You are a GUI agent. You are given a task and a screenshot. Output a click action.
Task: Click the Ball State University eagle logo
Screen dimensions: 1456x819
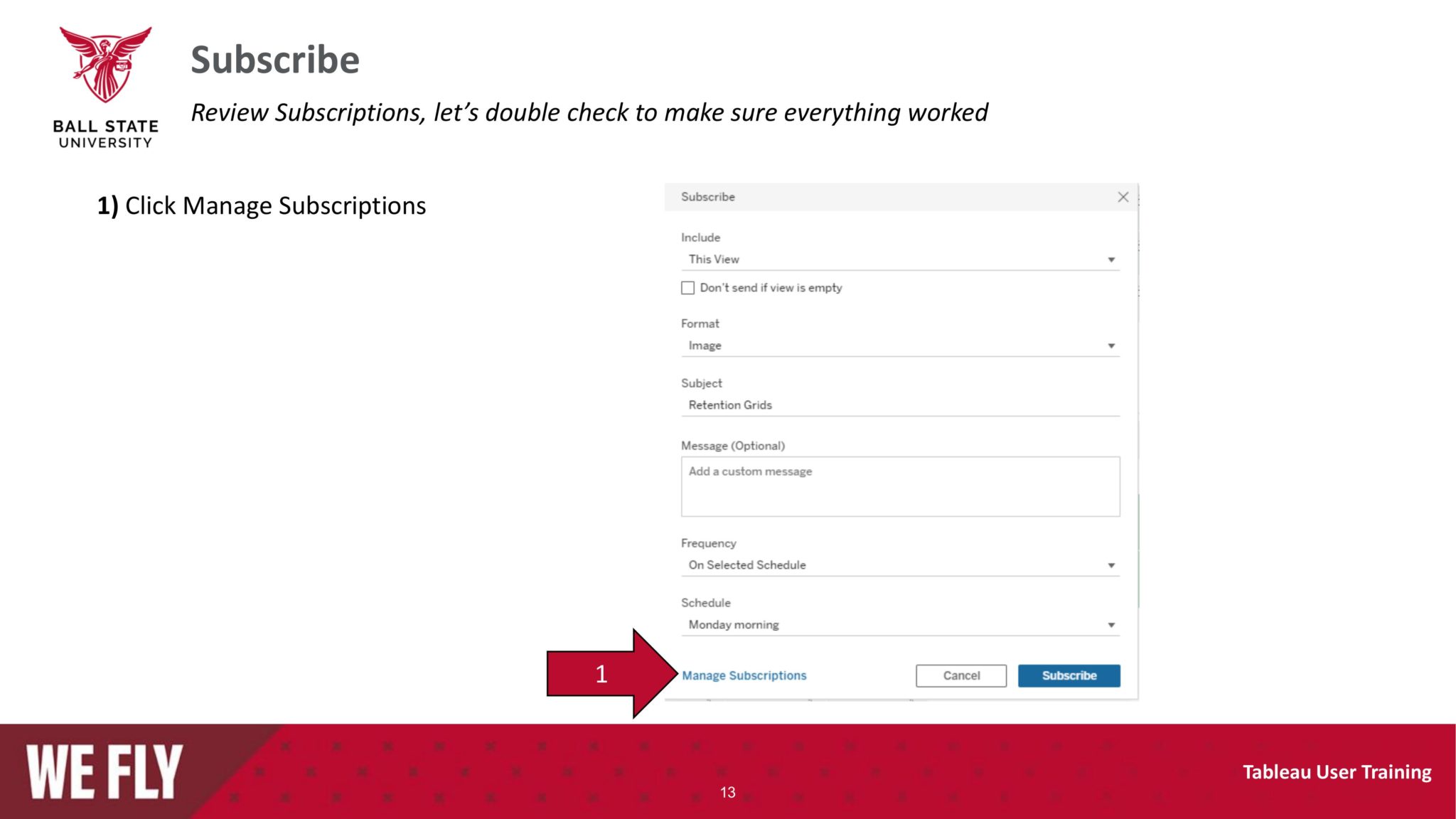(x=105, y=75)
